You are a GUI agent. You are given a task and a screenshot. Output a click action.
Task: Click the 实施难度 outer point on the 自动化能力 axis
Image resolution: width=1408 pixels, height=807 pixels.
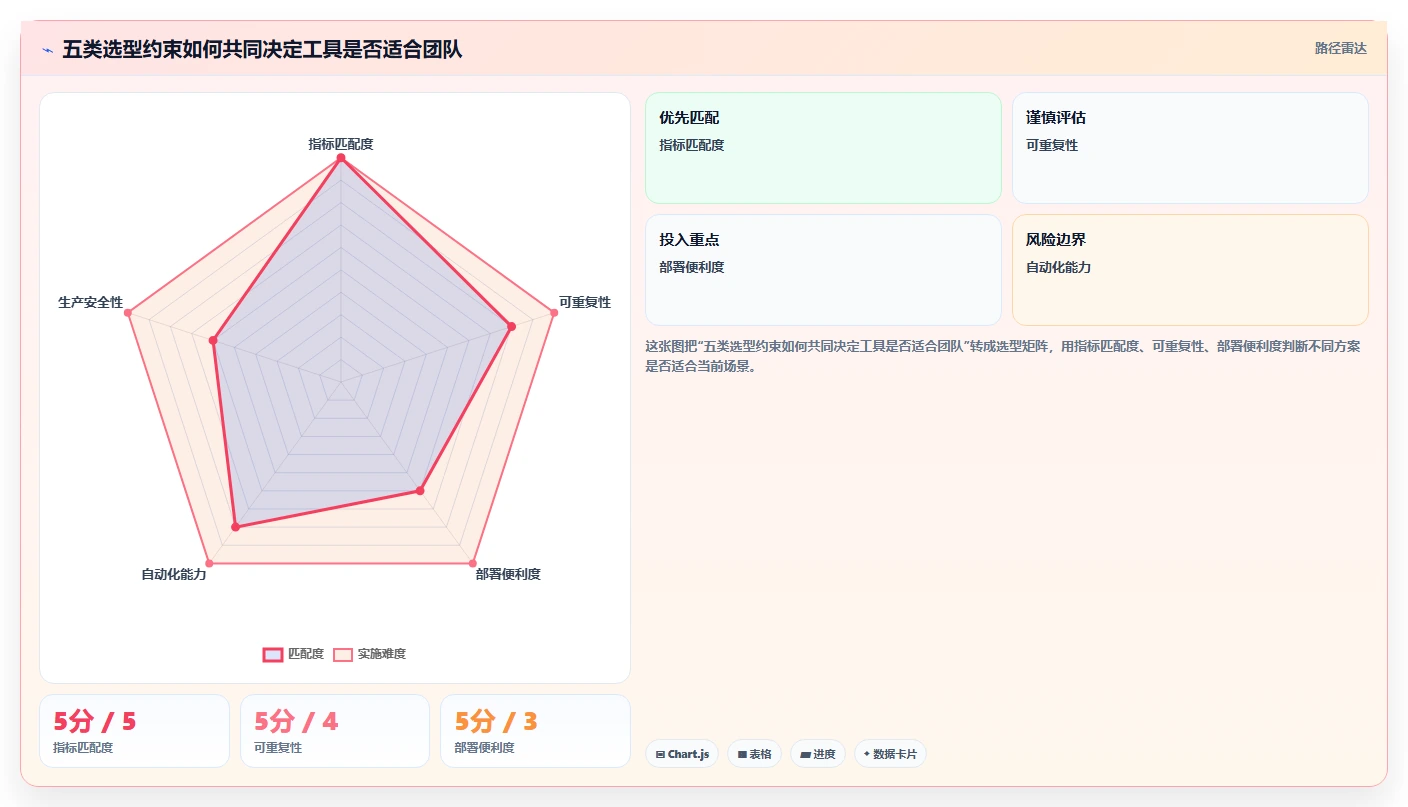pos(208,564)
